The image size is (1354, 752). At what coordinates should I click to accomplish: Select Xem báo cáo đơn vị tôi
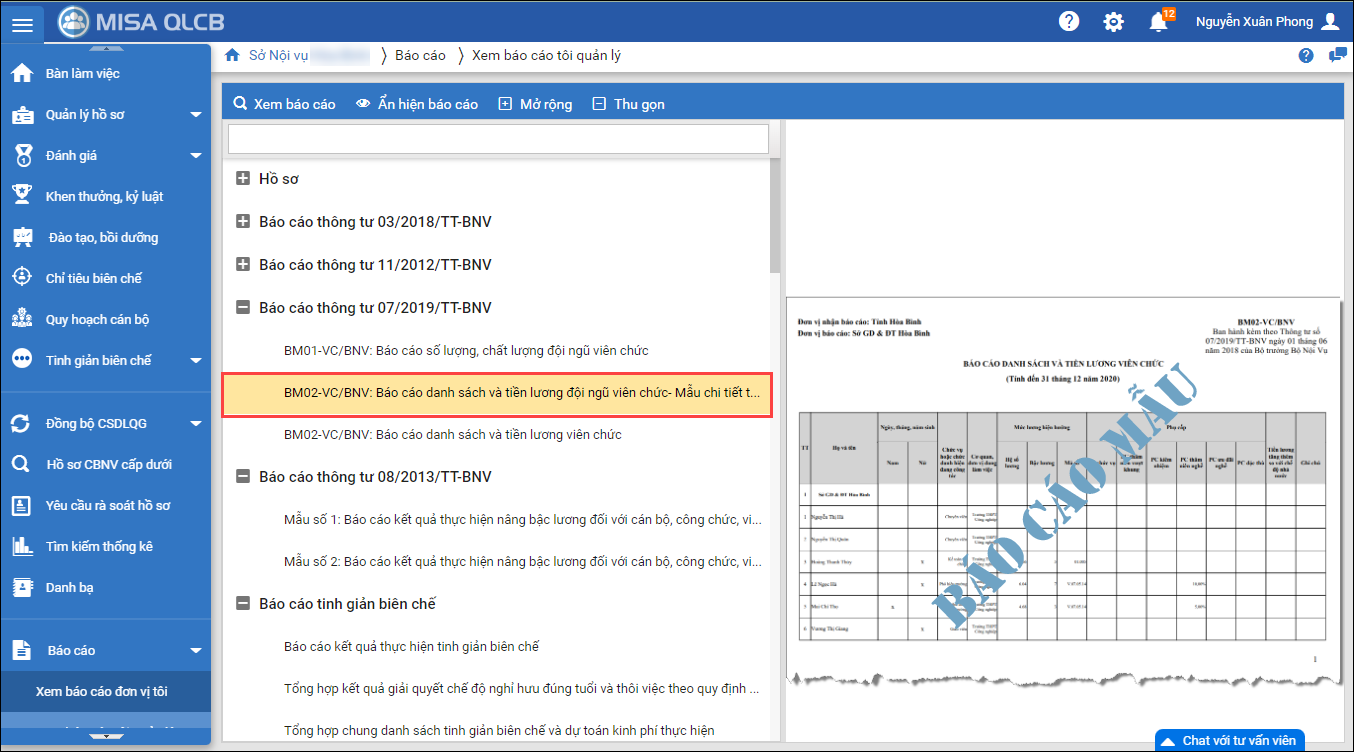pos(102,692)
